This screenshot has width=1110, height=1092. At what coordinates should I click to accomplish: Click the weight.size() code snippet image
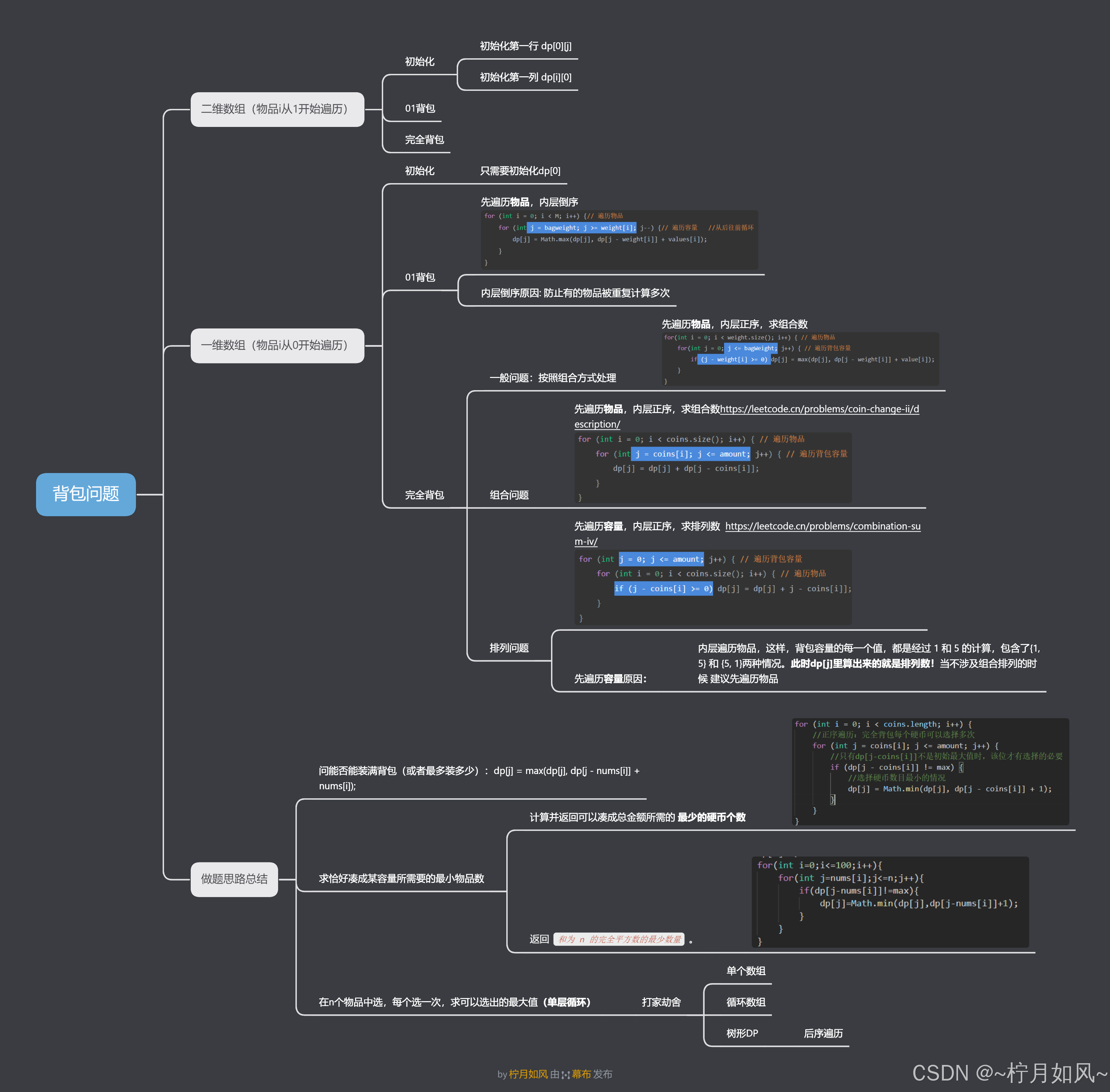click(800, 359)
